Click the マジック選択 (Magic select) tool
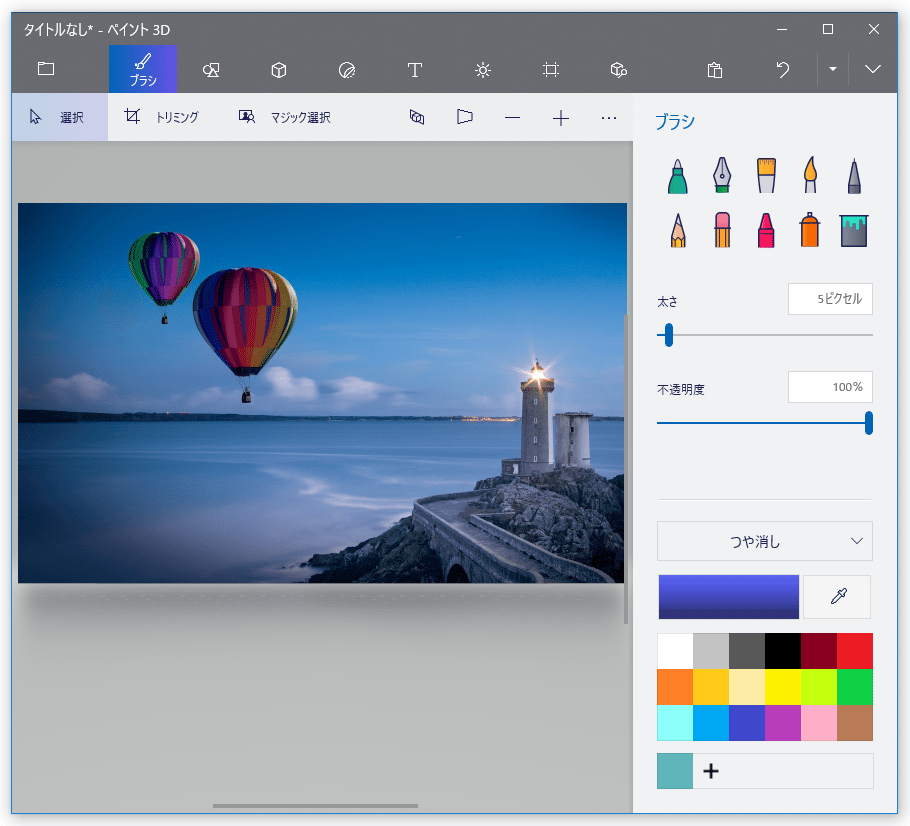The width and height of the screenshot is (910, 826). 284,117
